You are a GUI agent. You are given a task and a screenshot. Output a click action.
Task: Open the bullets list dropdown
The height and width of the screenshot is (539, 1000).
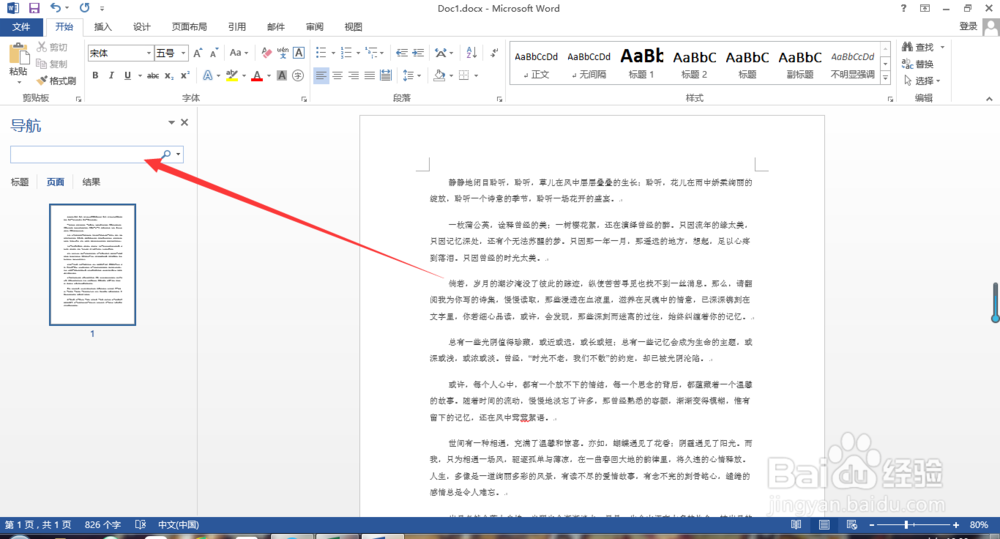coord(333,53)
